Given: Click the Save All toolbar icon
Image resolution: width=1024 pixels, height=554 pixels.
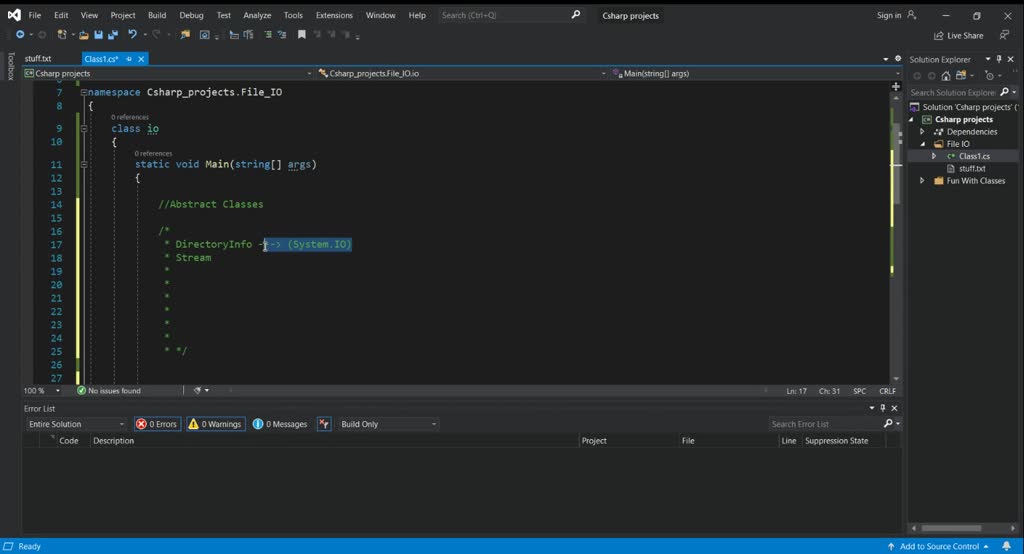Looking at the screenshot, I should (111, 35).
